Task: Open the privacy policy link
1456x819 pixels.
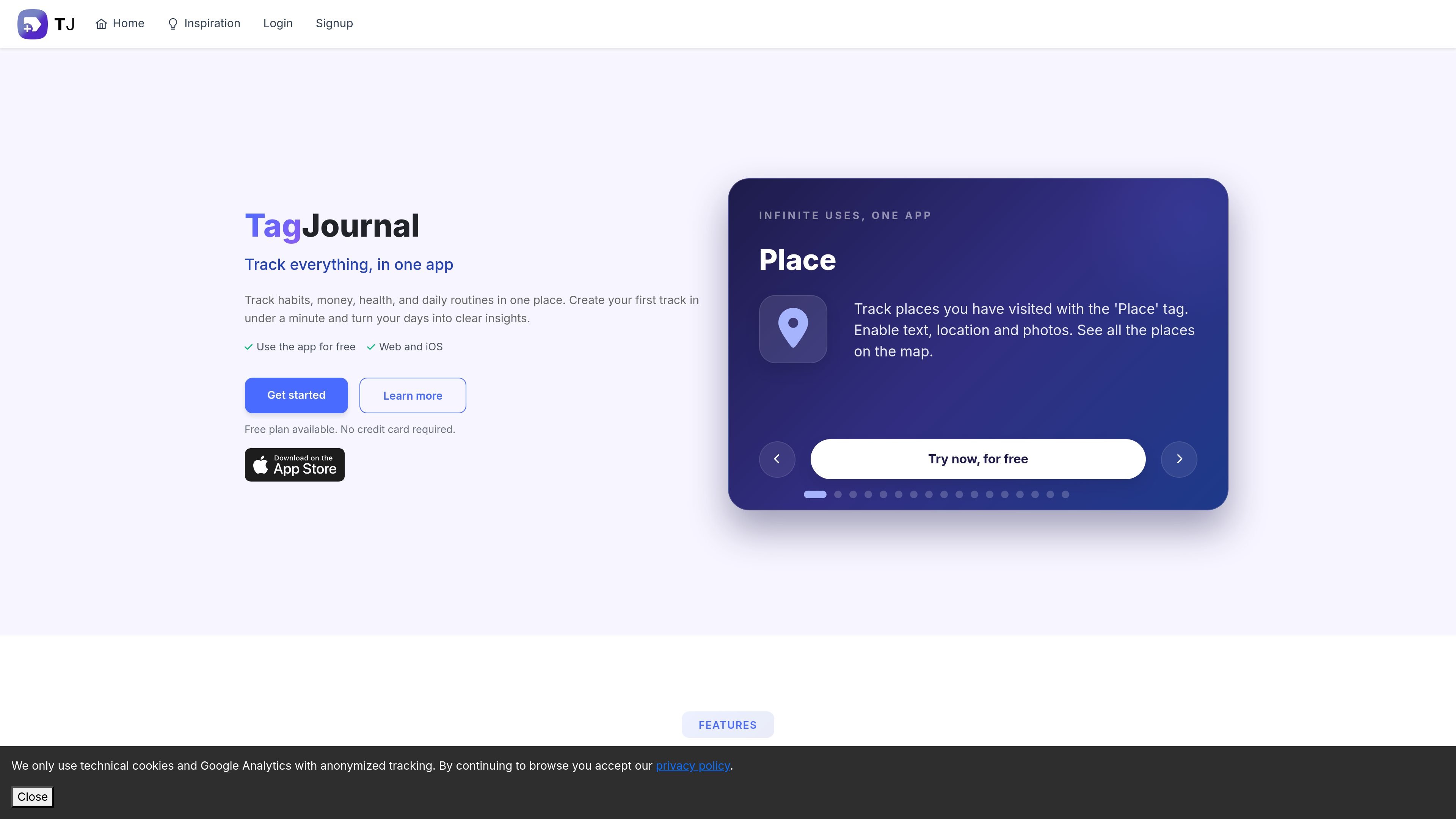Action: pyautogui.click(x=693, y=766)
